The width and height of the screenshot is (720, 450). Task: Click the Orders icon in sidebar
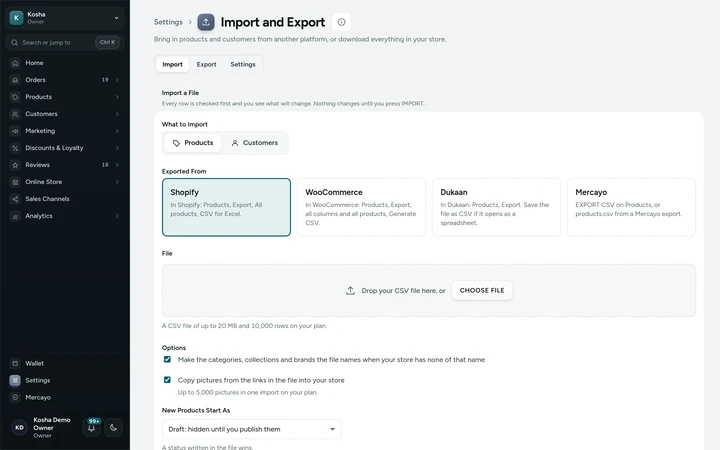click(x=15, y=80)
